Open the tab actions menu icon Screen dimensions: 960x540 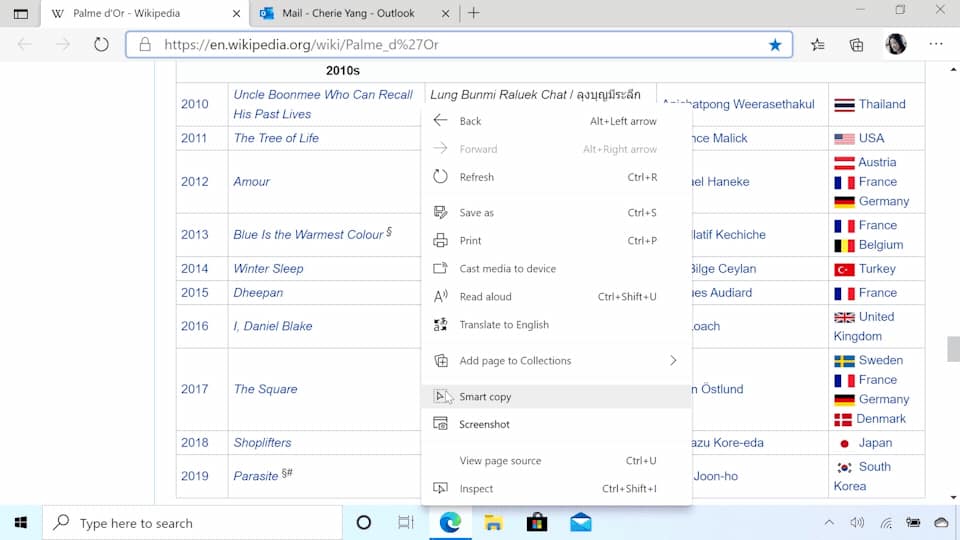click(20, 13)
